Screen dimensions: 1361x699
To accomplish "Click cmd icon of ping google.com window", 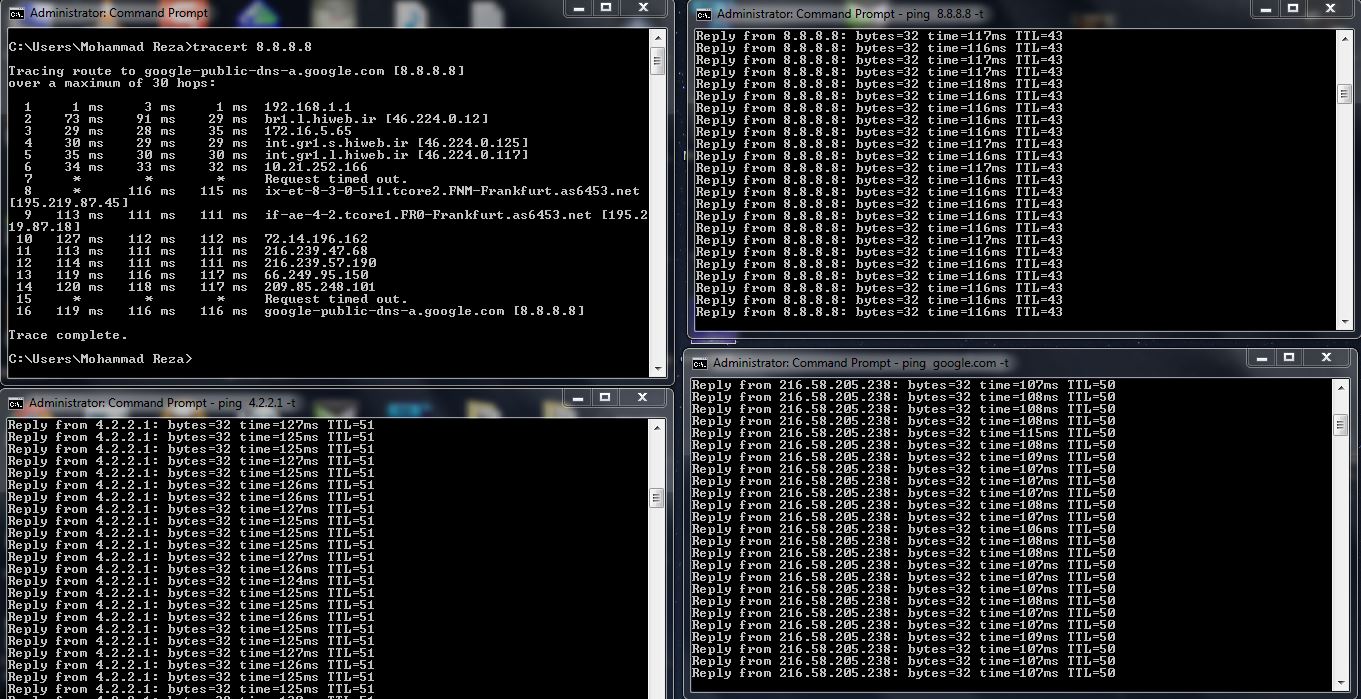I will tap(700, 363).
